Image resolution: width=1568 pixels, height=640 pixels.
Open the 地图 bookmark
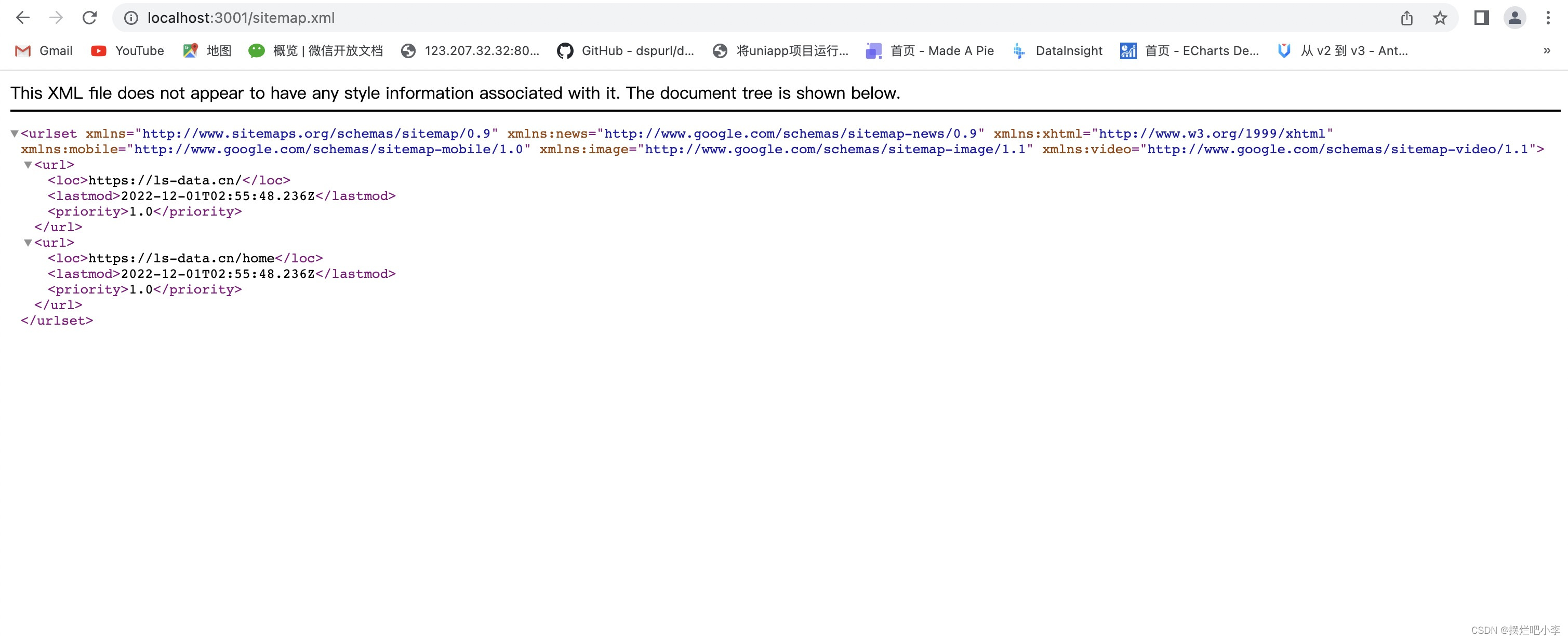pyautogui.click(x=206, y=51)
